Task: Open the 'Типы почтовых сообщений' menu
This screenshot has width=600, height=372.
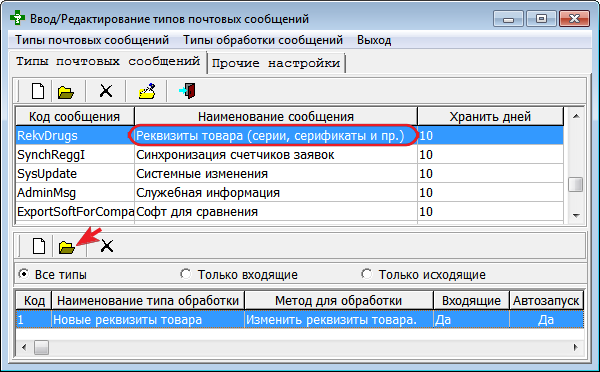Action: click(92, 40)
